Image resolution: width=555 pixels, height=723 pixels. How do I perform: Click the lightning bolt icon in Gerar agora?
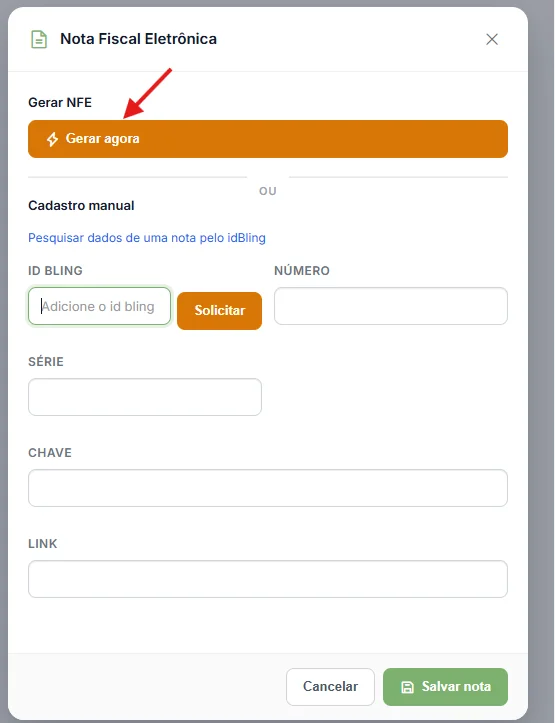53,139
